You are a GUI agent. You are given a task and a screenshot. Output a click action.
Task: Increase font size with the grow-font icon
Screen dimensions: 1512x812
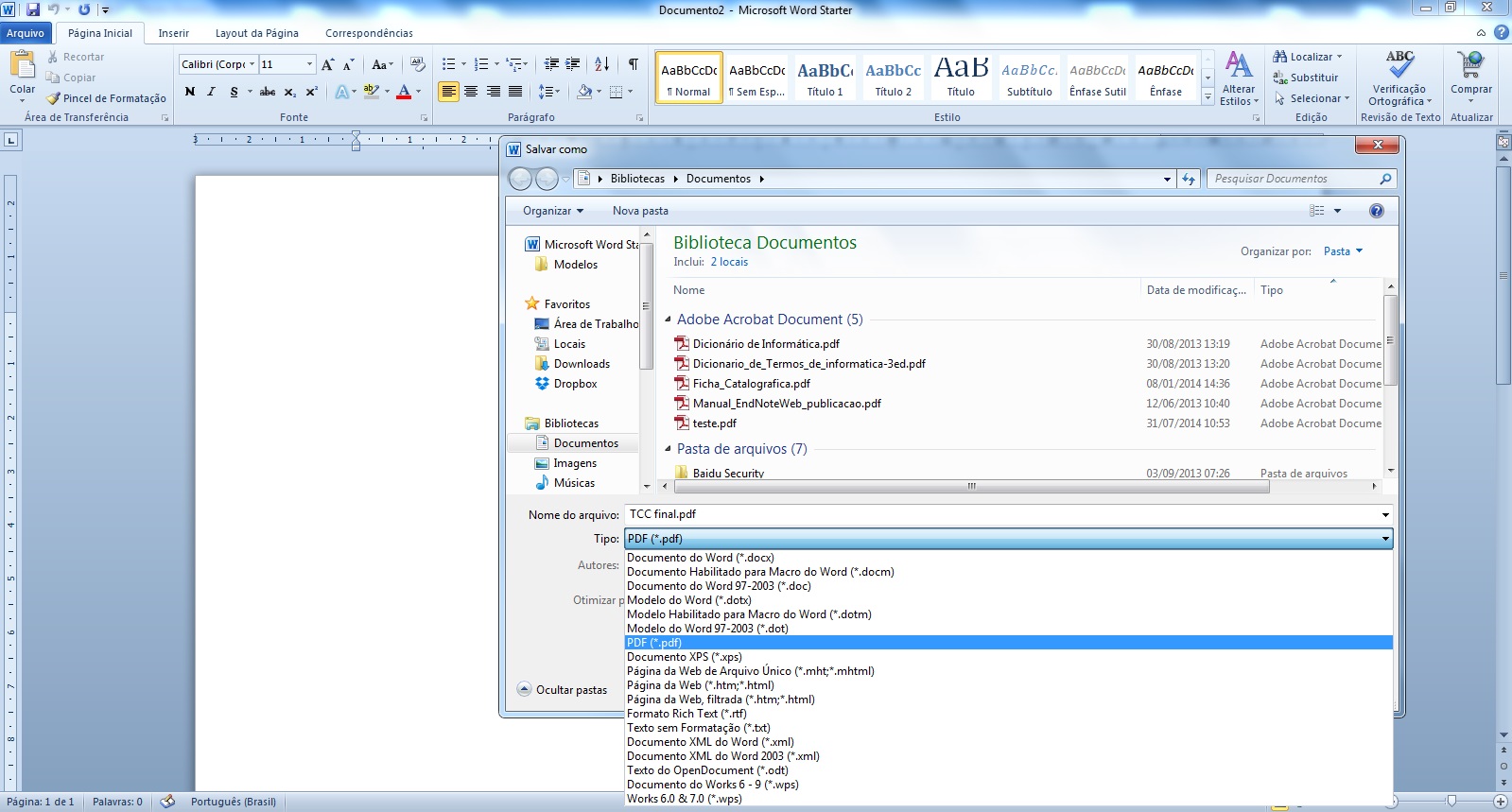pos(327,64)
